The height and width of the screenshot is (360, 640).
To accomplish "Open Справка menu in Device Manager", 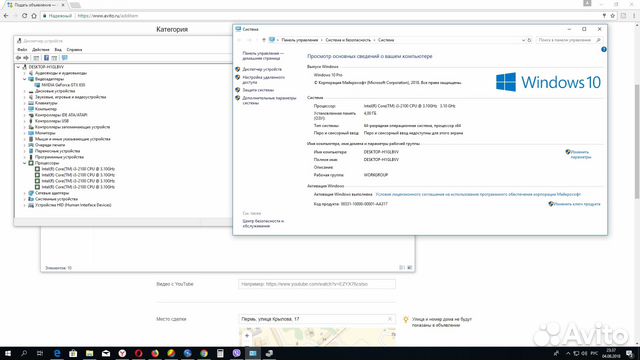I will [74, 49].
